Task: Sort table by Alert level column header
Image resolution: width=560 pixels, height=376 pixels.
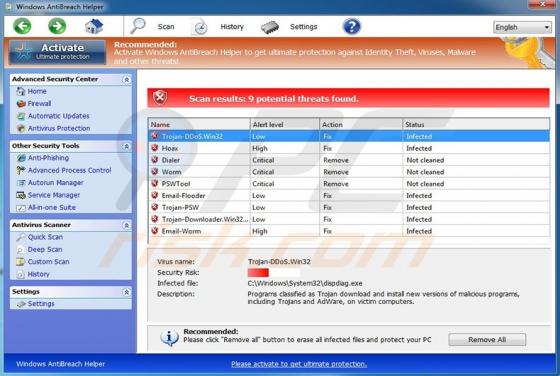Action: 285,124
